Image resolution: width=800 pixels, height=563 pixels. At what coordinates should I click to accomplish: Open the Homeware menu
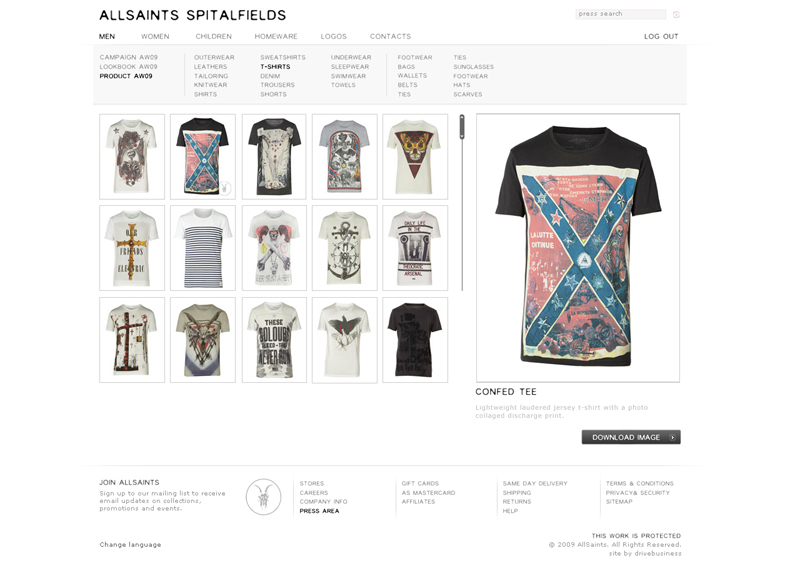(276, 36)
